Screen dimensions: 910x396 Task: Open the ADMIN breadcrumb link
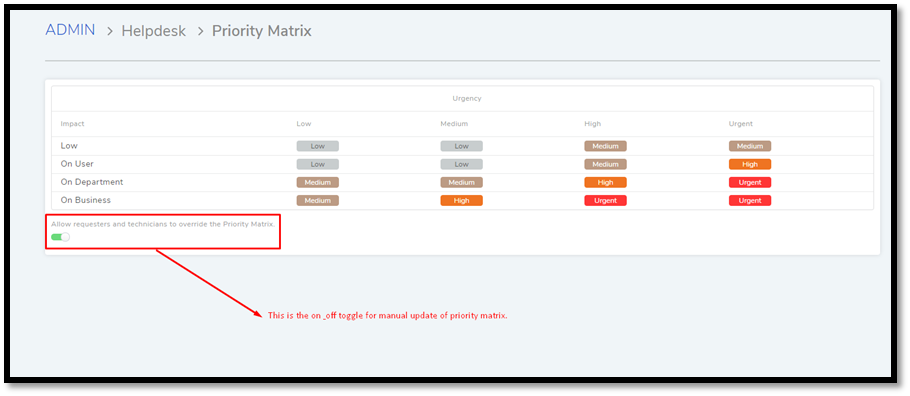click(70, 30)
